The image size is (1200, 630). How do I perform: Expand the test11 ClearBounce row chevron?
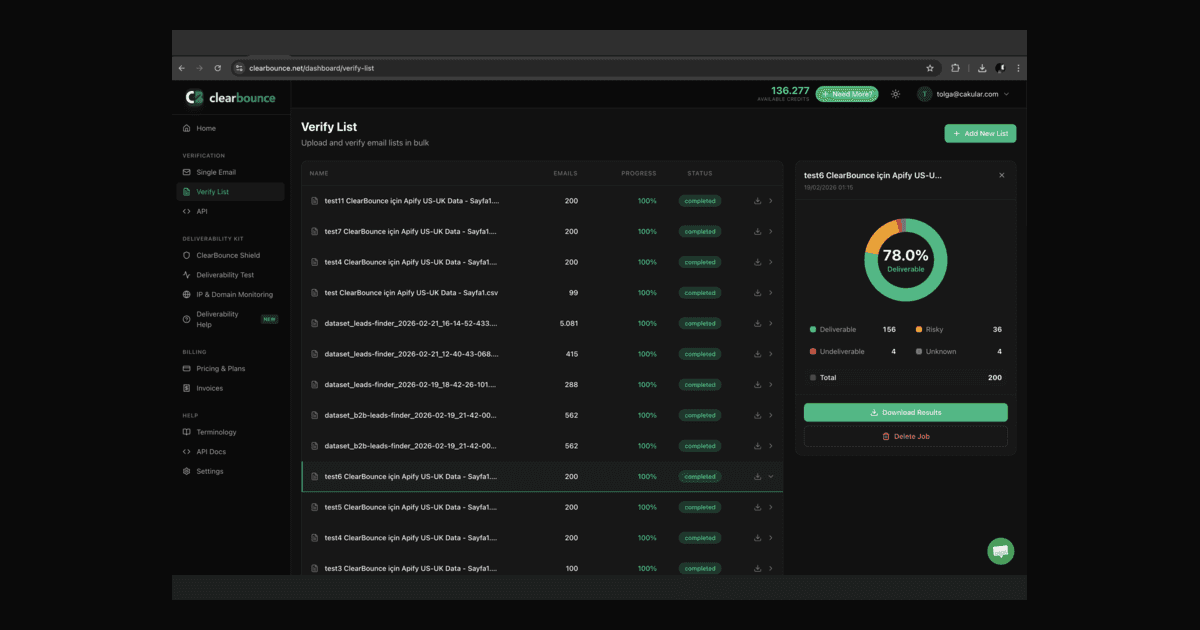[771, 201]
